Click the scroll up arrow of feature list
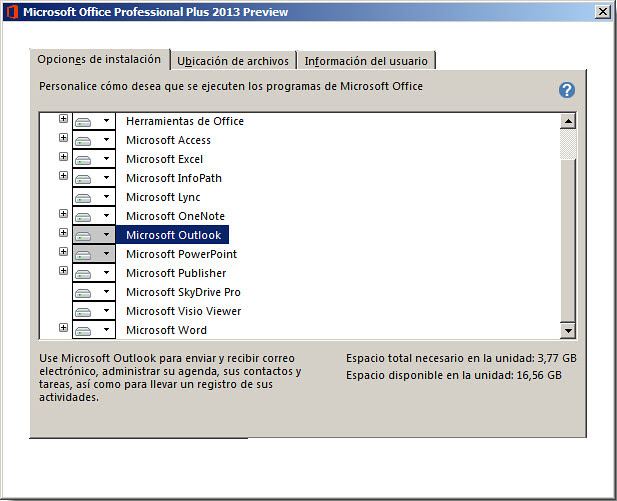The width and height of the screenshot is (617, 501). [568, 121]
